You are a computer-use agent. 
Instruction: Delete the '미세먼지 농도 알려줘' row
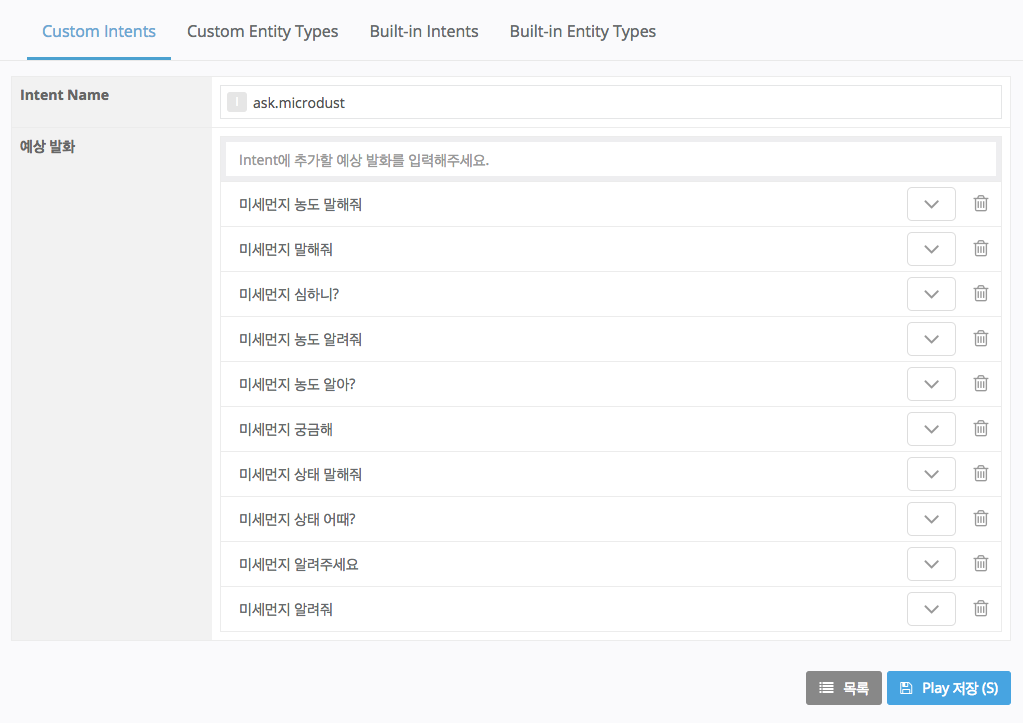point(981,338)
